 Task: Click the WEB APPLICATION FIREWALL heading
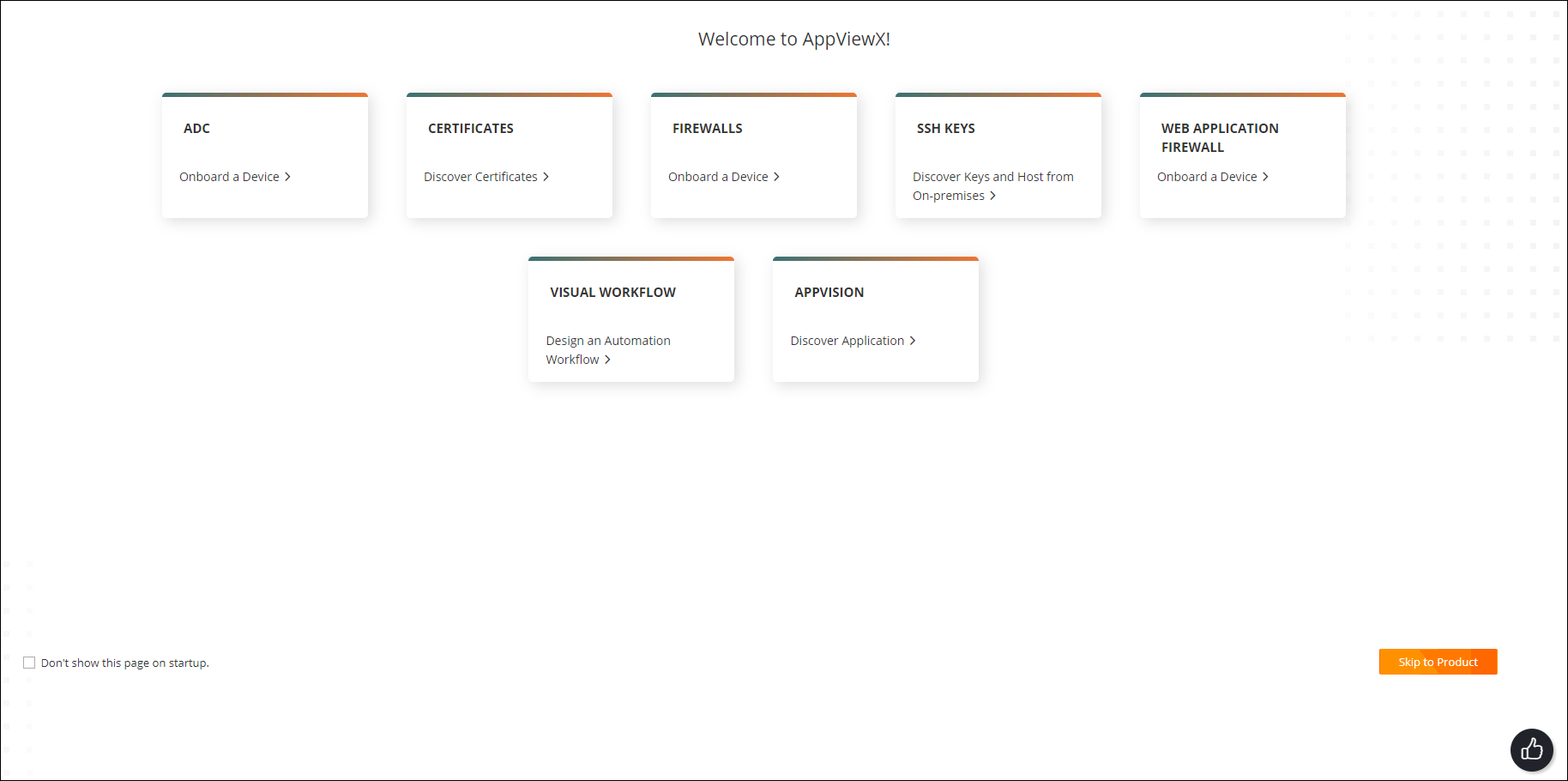click(1220, 138)
